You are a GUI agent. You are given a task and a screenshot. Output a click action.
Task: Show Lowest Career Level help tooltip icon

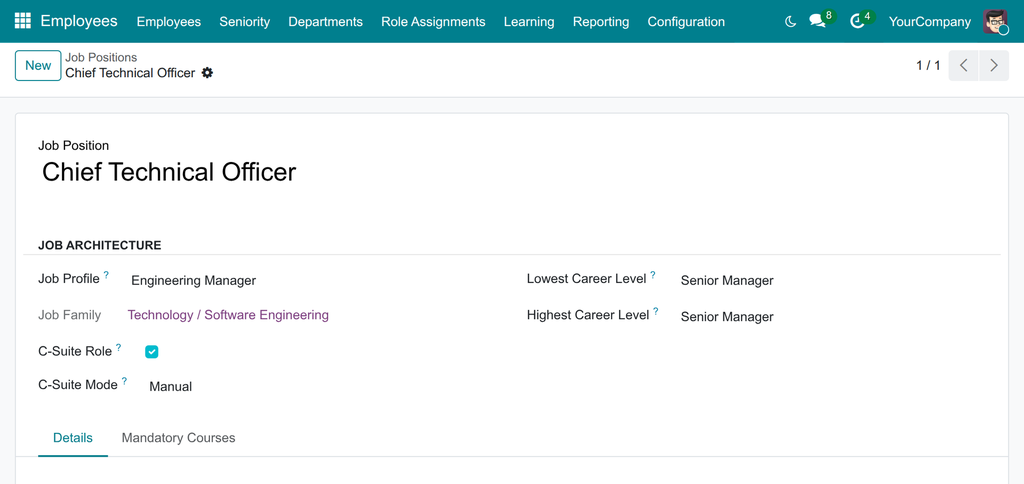point(652,275)
